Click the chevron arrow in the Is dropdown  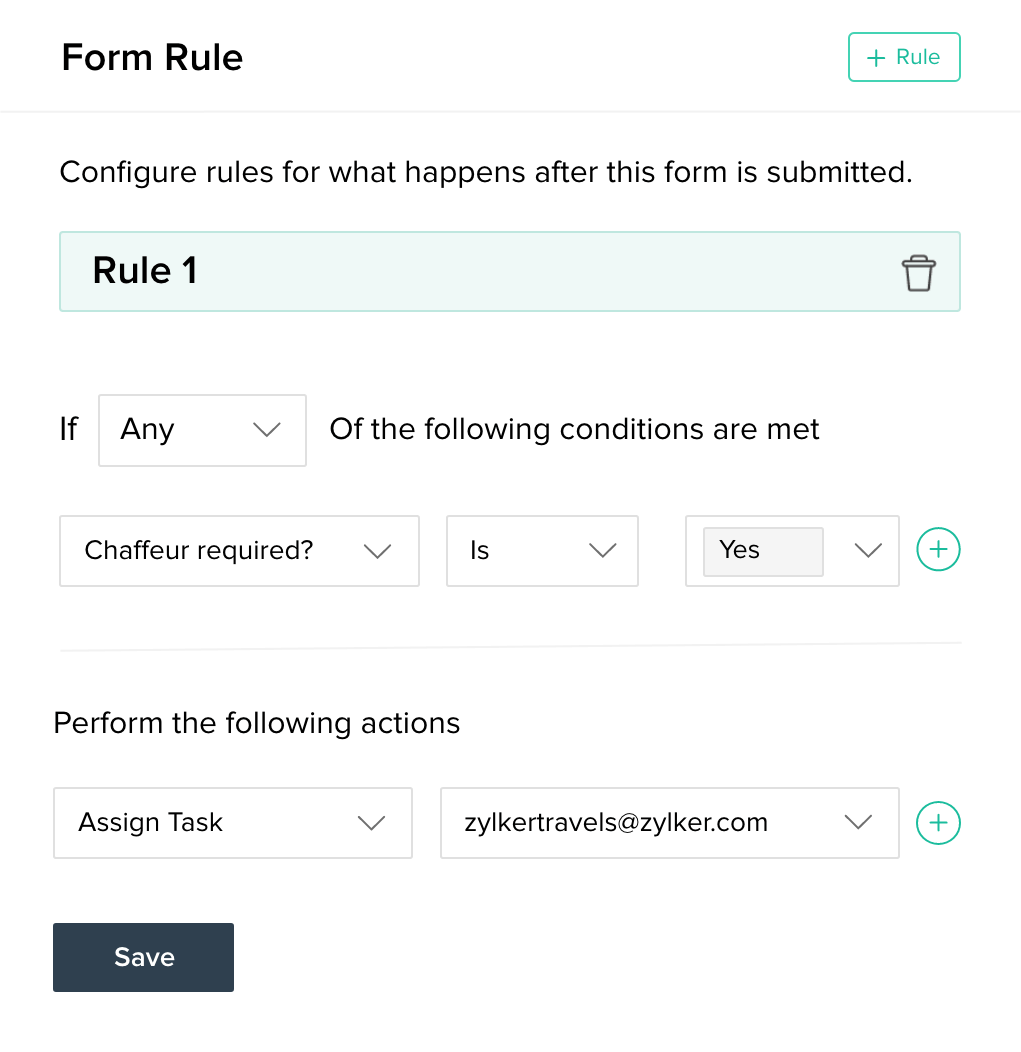[x=601, y=551]
